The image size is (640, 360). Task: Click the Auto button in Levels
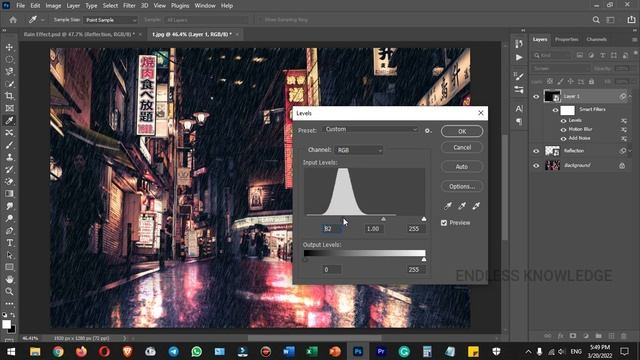click(462, 167)
